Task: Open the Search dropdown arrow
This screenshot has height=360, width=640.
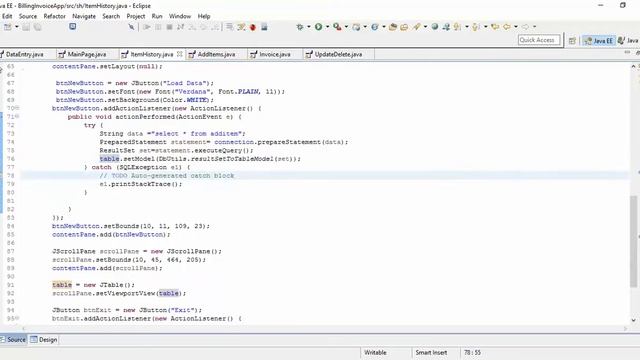Action: click(x=425, y=27)
